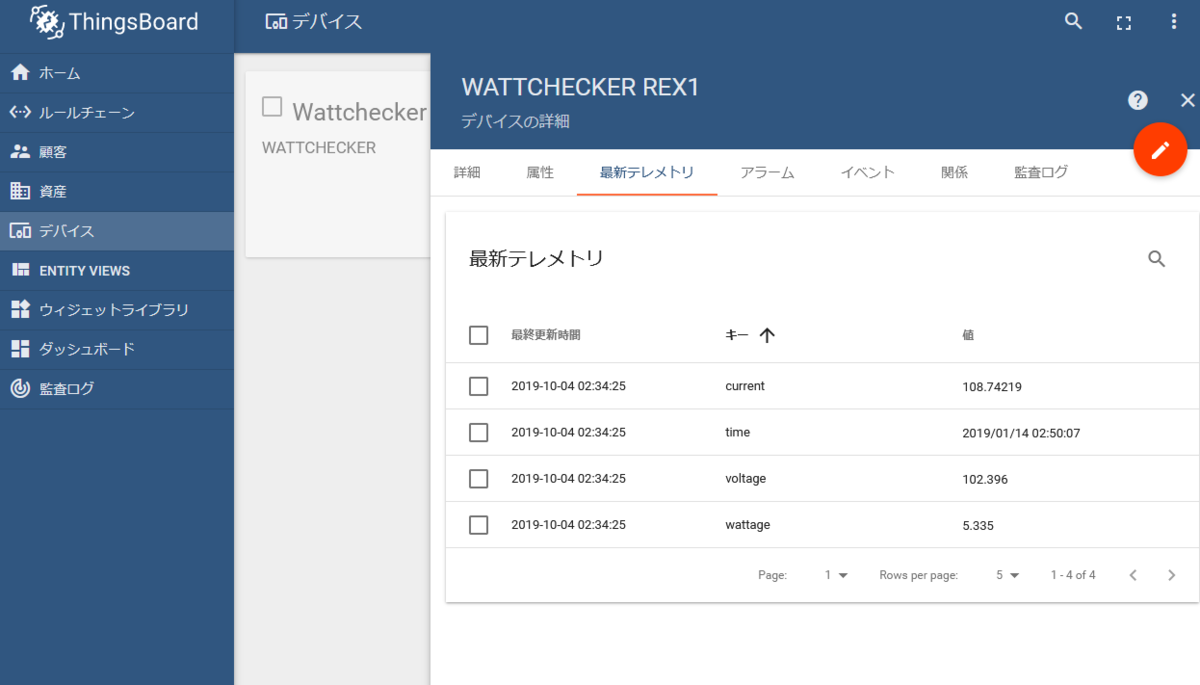Click the dashboard sidebar icon

(x=20, y=349)
